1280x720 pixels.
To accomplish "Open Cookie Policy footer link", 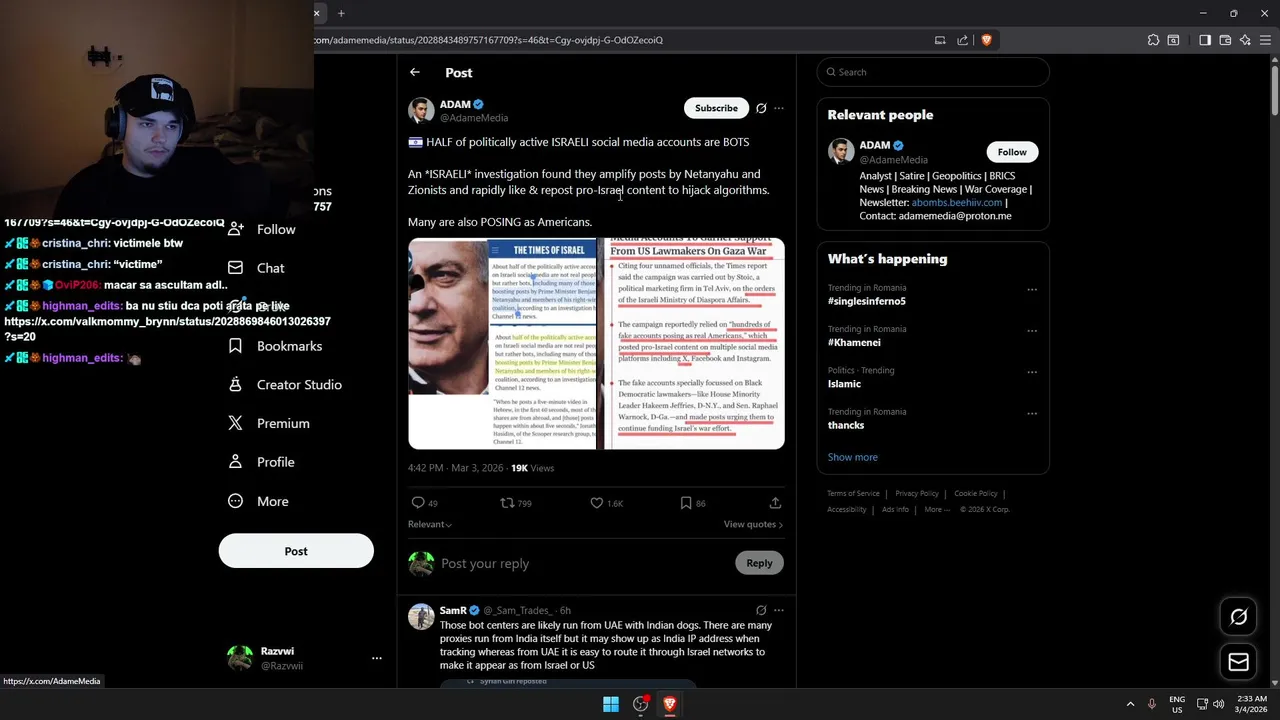I will [x=976, y=493].
